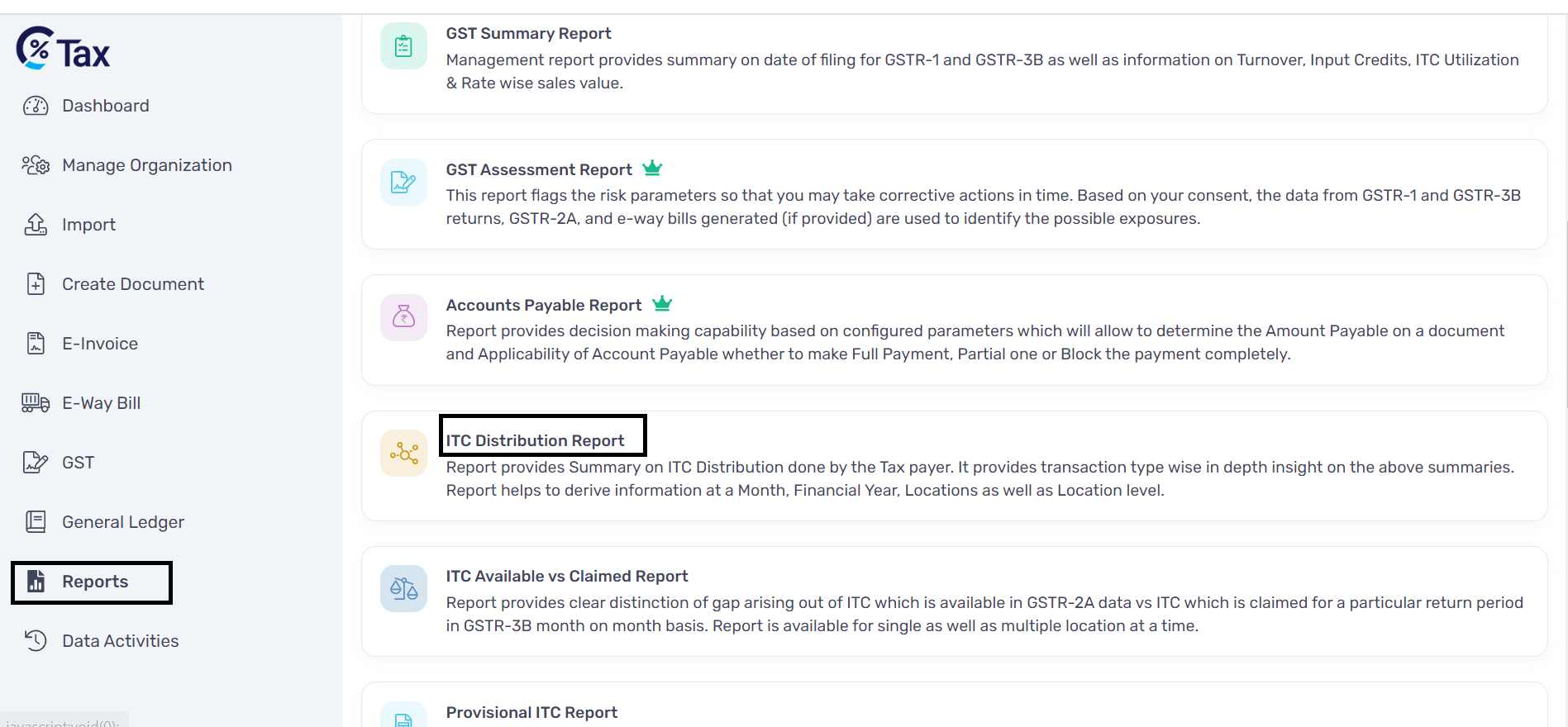Image resolution: width=1568 pixels, height=727 pixels.
Task: Click the premium crown beside GST Assessment Report
Action: tap(652, 169)
